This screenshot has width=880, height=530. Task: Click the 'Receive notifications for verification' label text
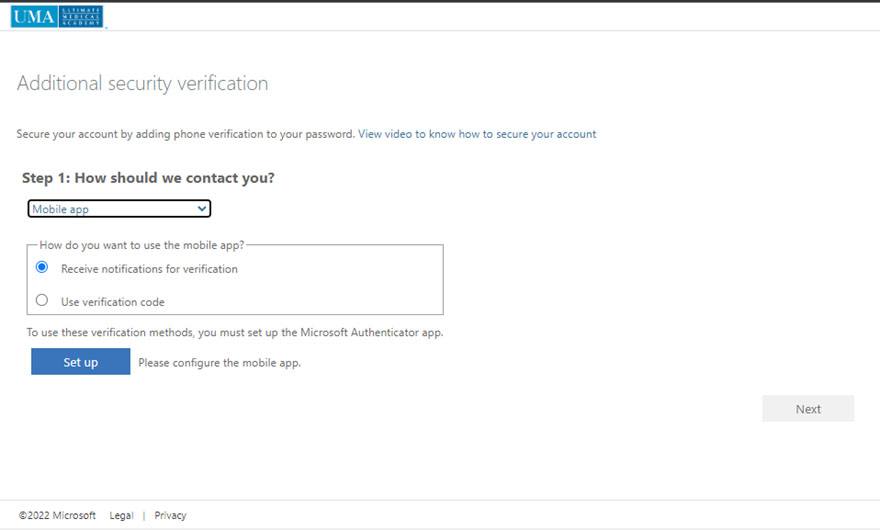(x=149, y=269)
